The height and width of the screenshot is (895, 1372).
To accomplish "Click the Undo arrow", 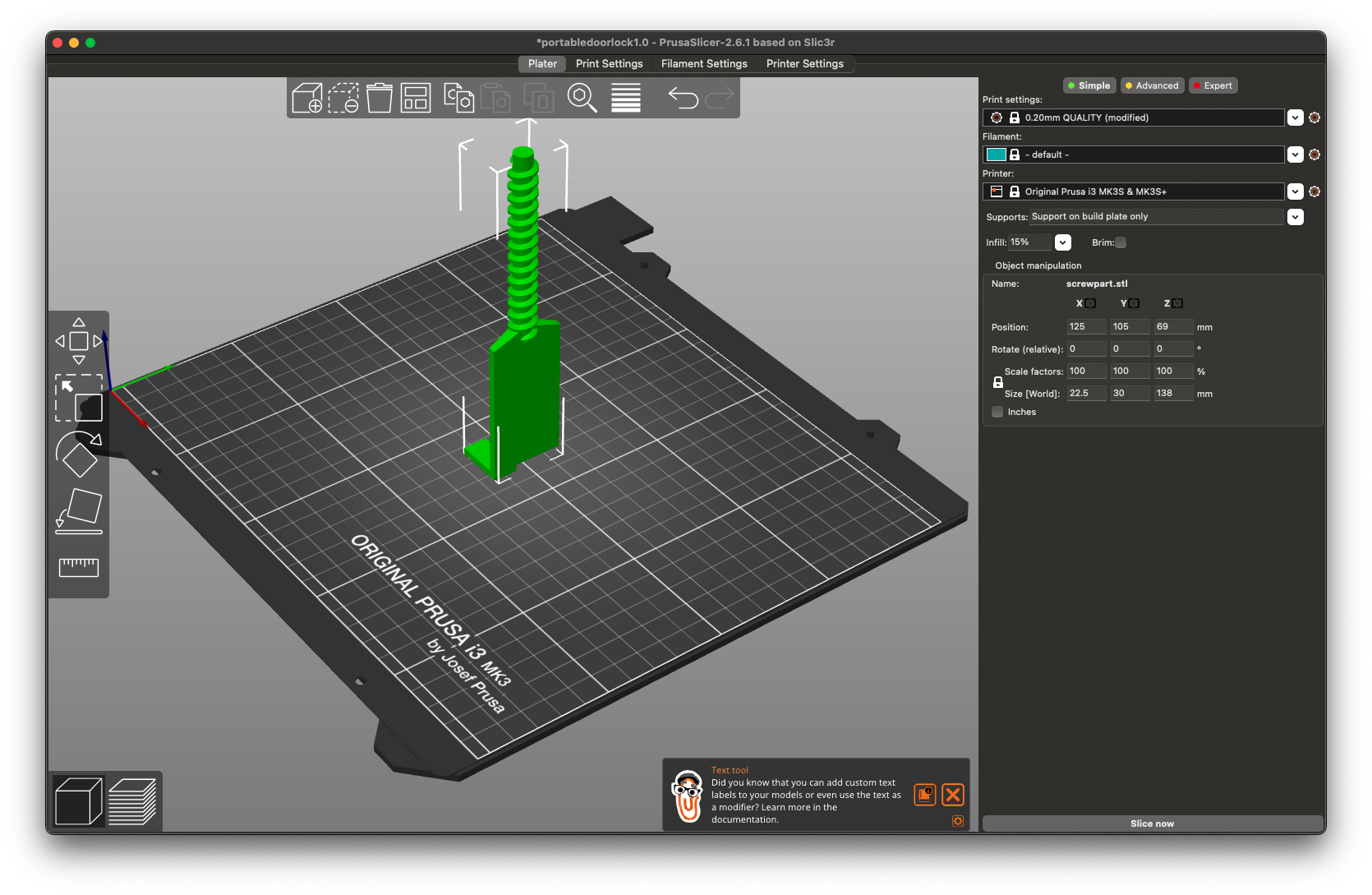I will pyautogui.click(x=683, y=98).
